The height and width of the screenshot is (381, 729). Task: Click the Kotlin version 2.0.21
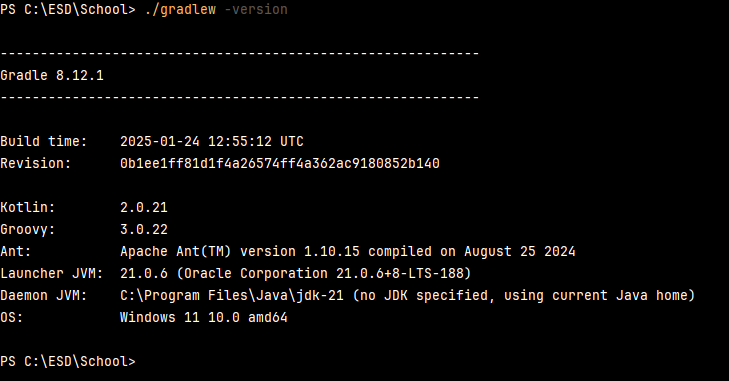coord(144,207)
